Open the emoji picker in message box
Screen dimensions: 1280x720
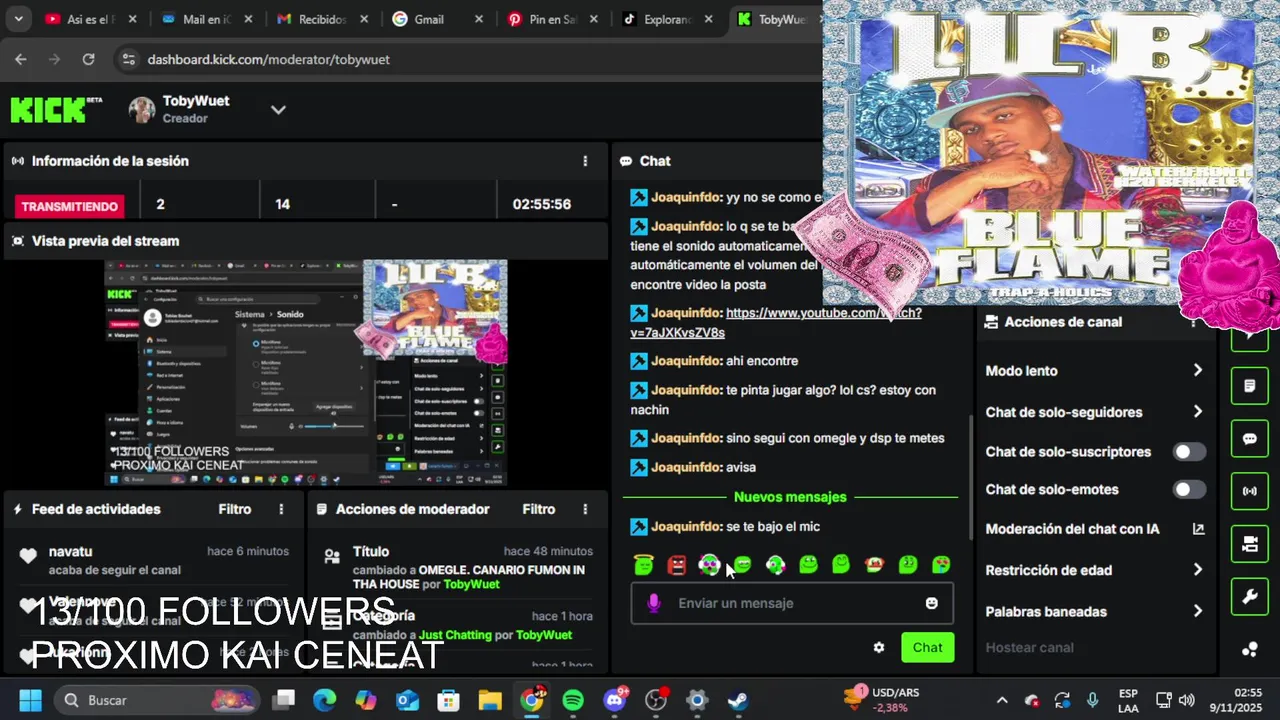932,603
